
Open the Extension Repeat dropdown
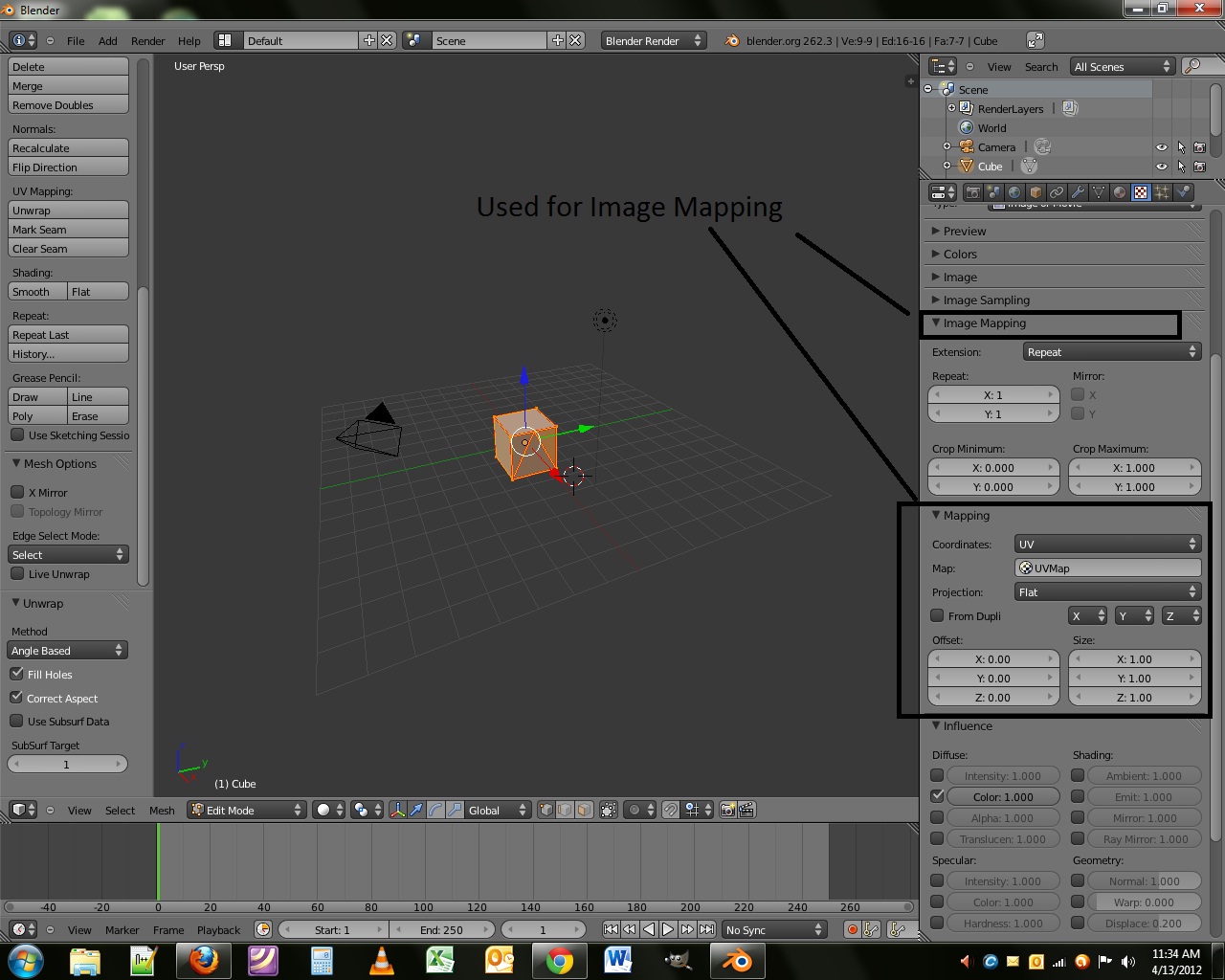[x=1111, y=351]
